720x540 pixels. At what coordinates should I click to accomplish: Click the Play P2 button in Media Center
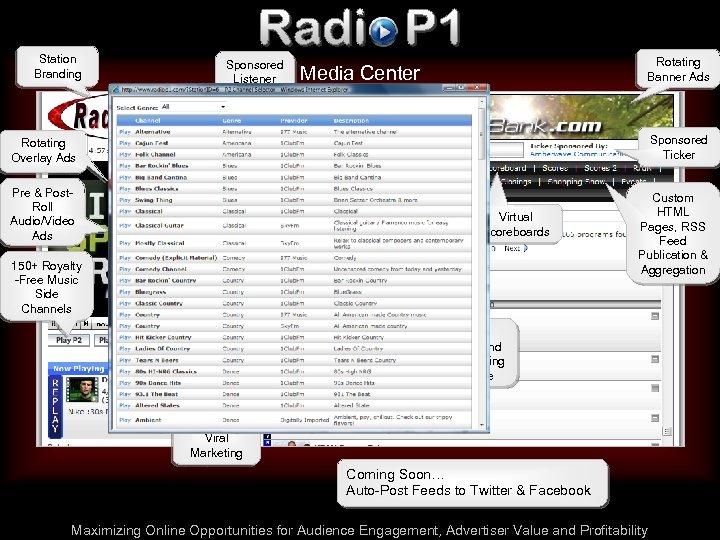[69, 340]
